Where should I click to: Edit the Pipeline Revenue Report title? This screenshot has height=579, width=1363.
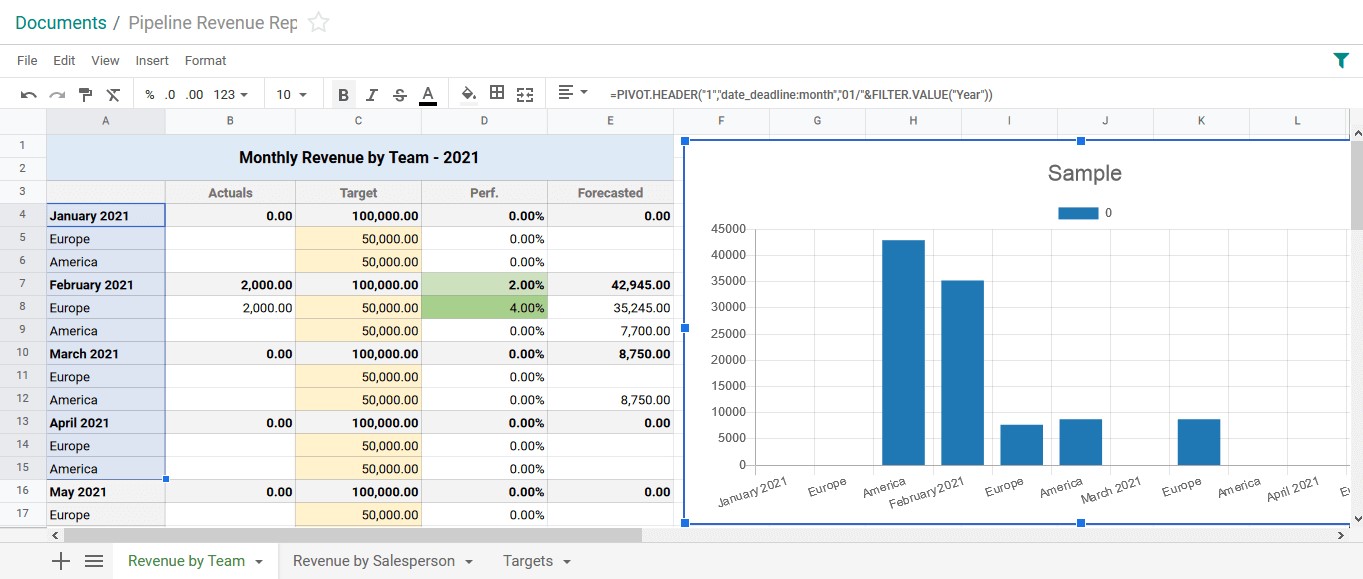coord(212,22)
